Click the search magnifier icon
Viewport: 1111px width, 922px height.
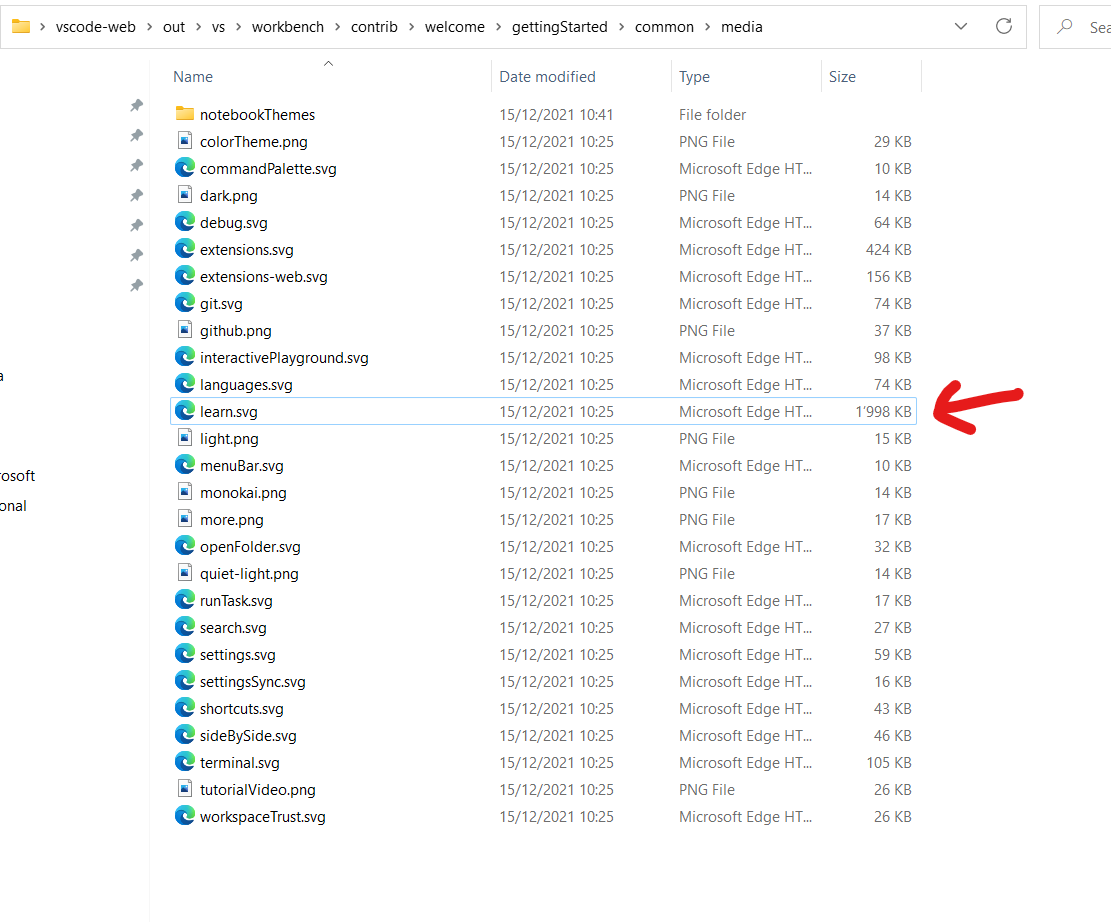tap(1064, 27)
